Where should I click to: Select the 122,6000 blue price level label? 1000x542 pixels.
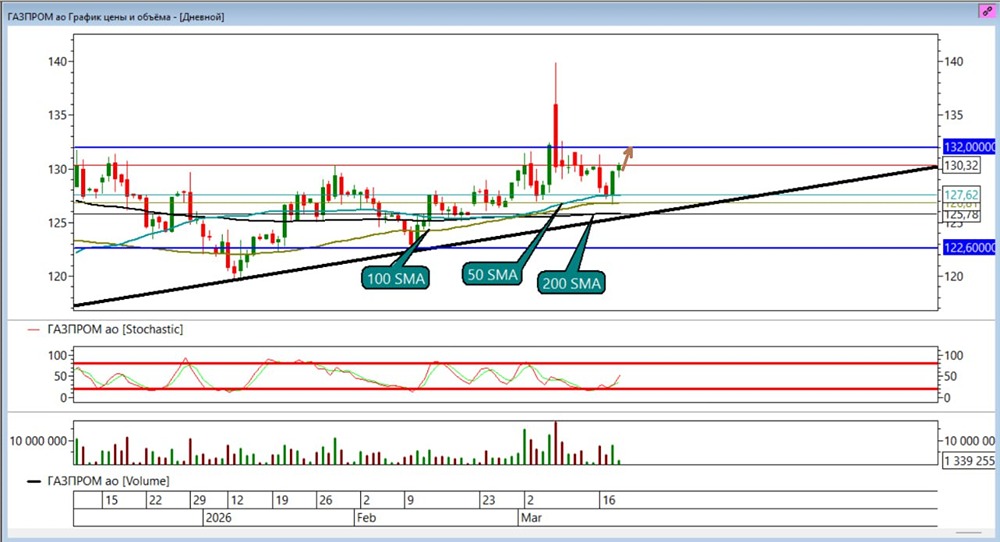point(969,247)
